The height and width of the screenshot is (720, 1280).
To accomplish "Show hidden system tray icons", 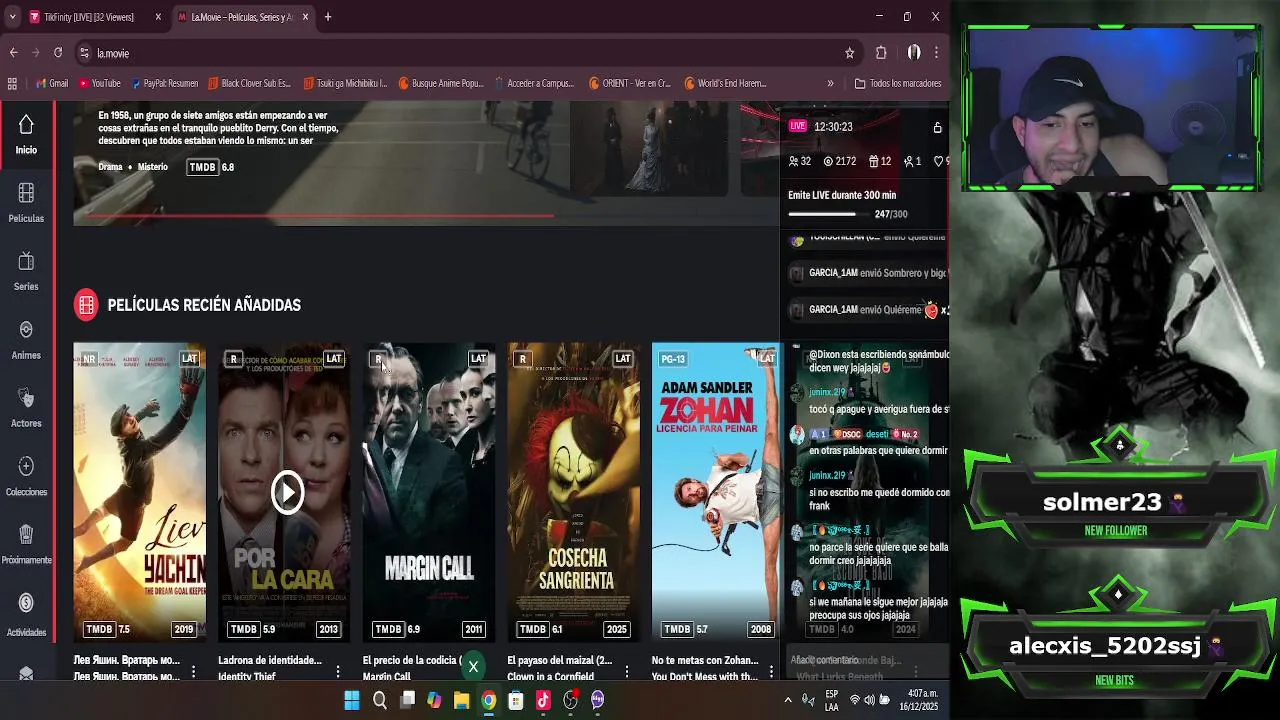I will click(x=787, y=701).
